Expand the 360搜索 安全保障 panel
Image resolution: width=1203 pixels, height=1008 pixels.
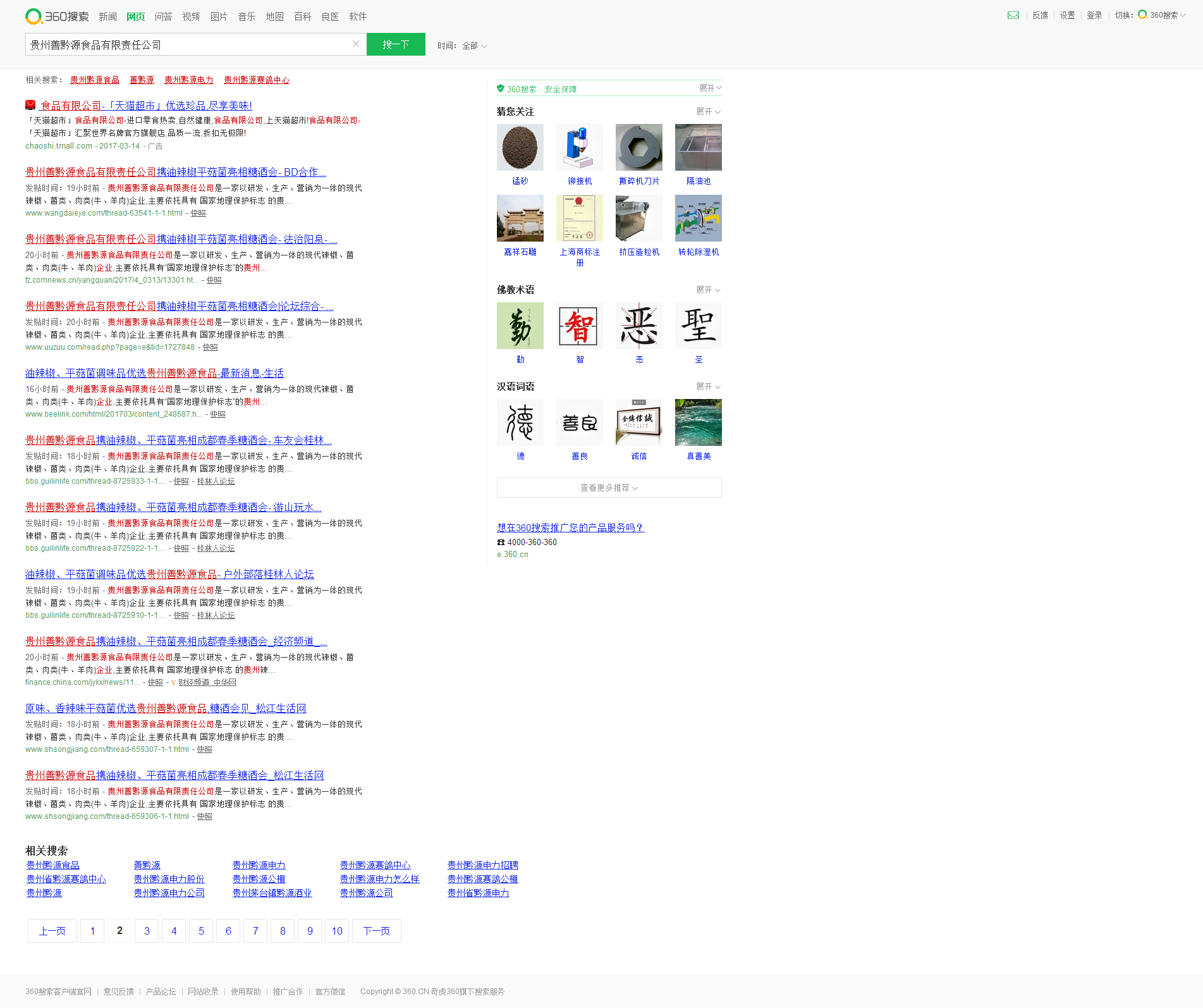pos(710,88)
